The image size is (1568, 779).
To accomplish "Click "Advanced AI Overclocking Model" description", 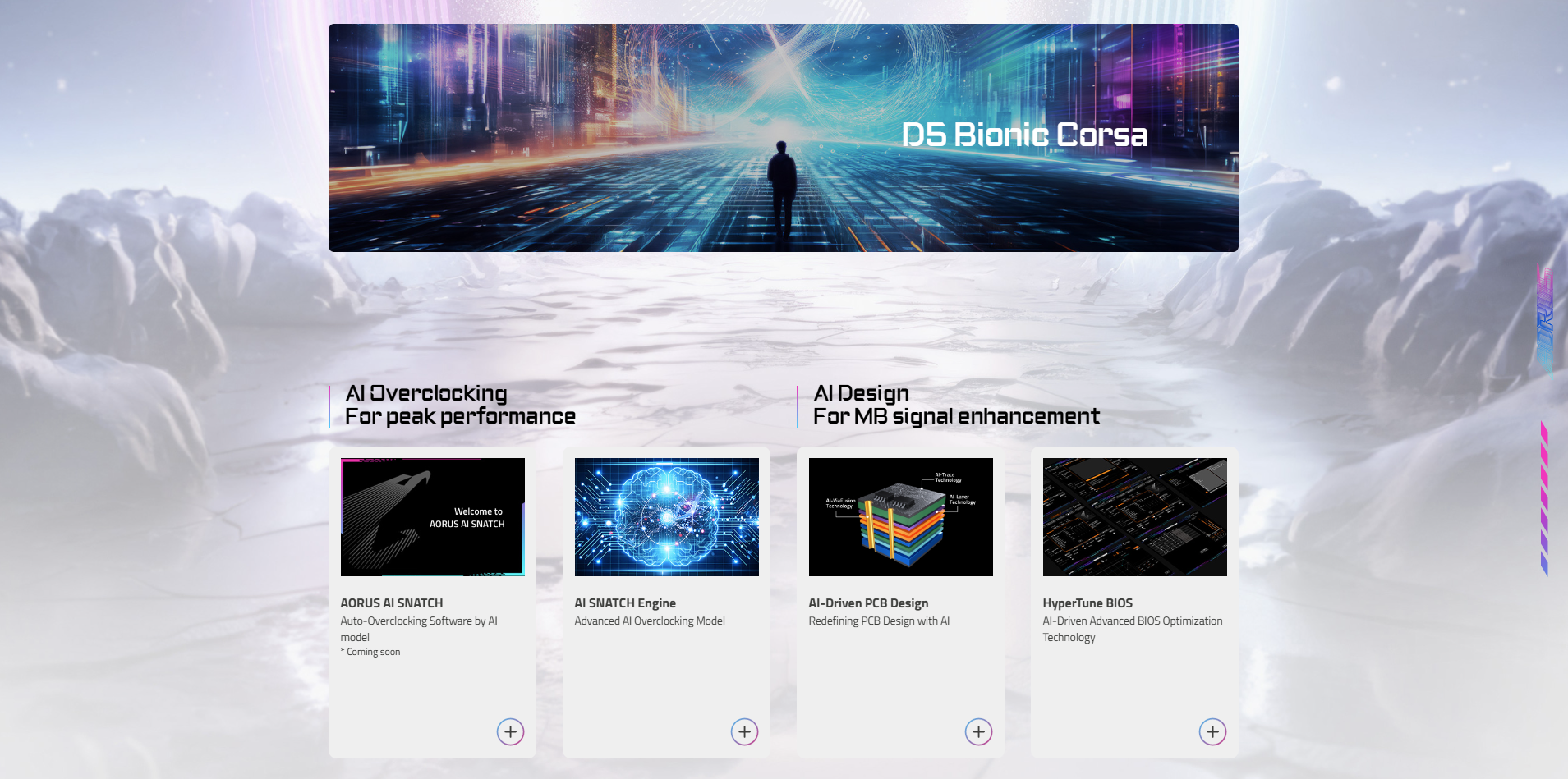I will point(650,621).
